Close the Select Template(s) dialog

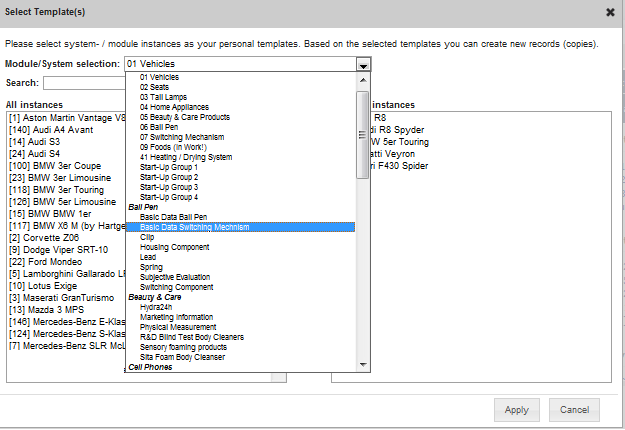(610, 12)
